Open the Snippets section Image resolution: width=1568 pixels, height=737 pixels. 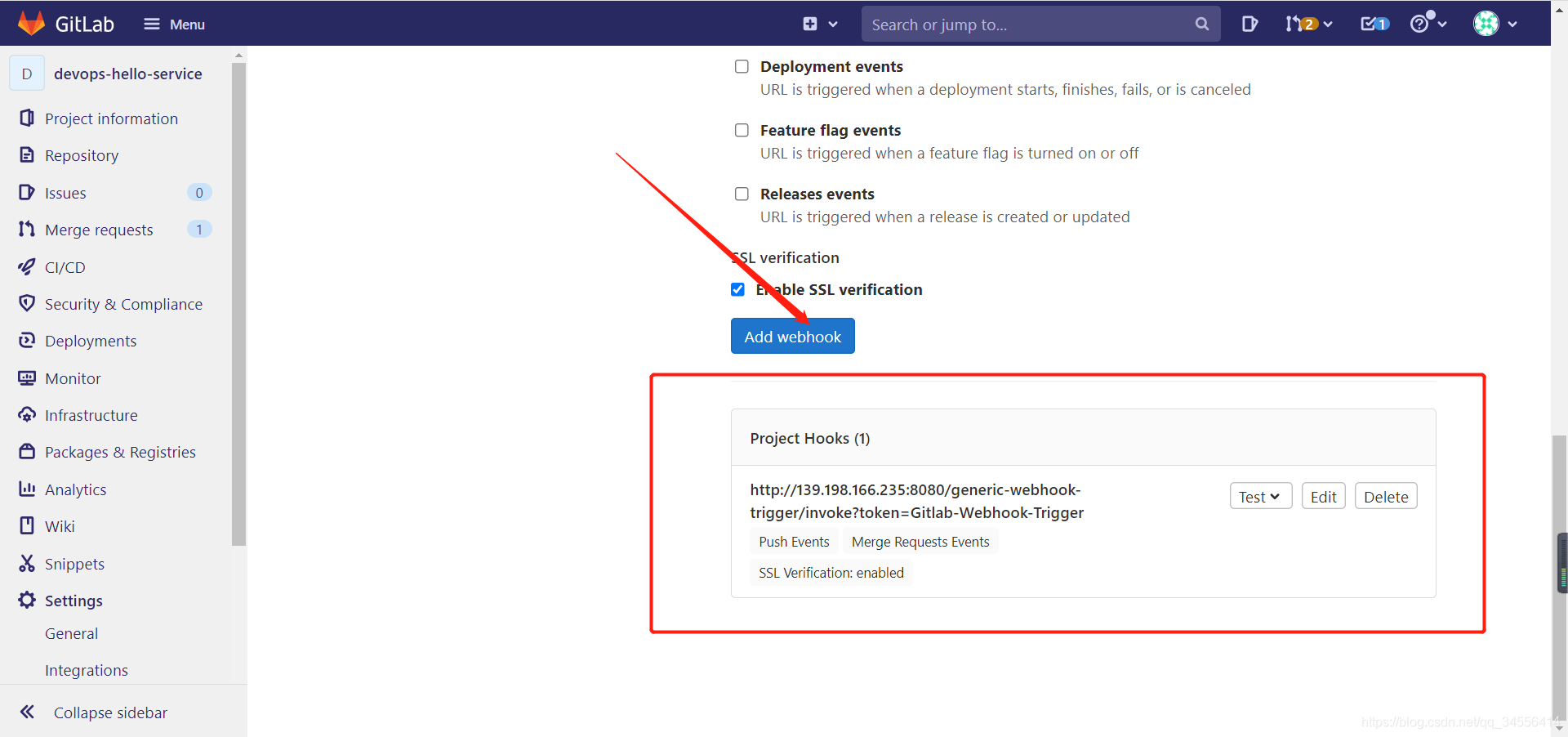74,563
